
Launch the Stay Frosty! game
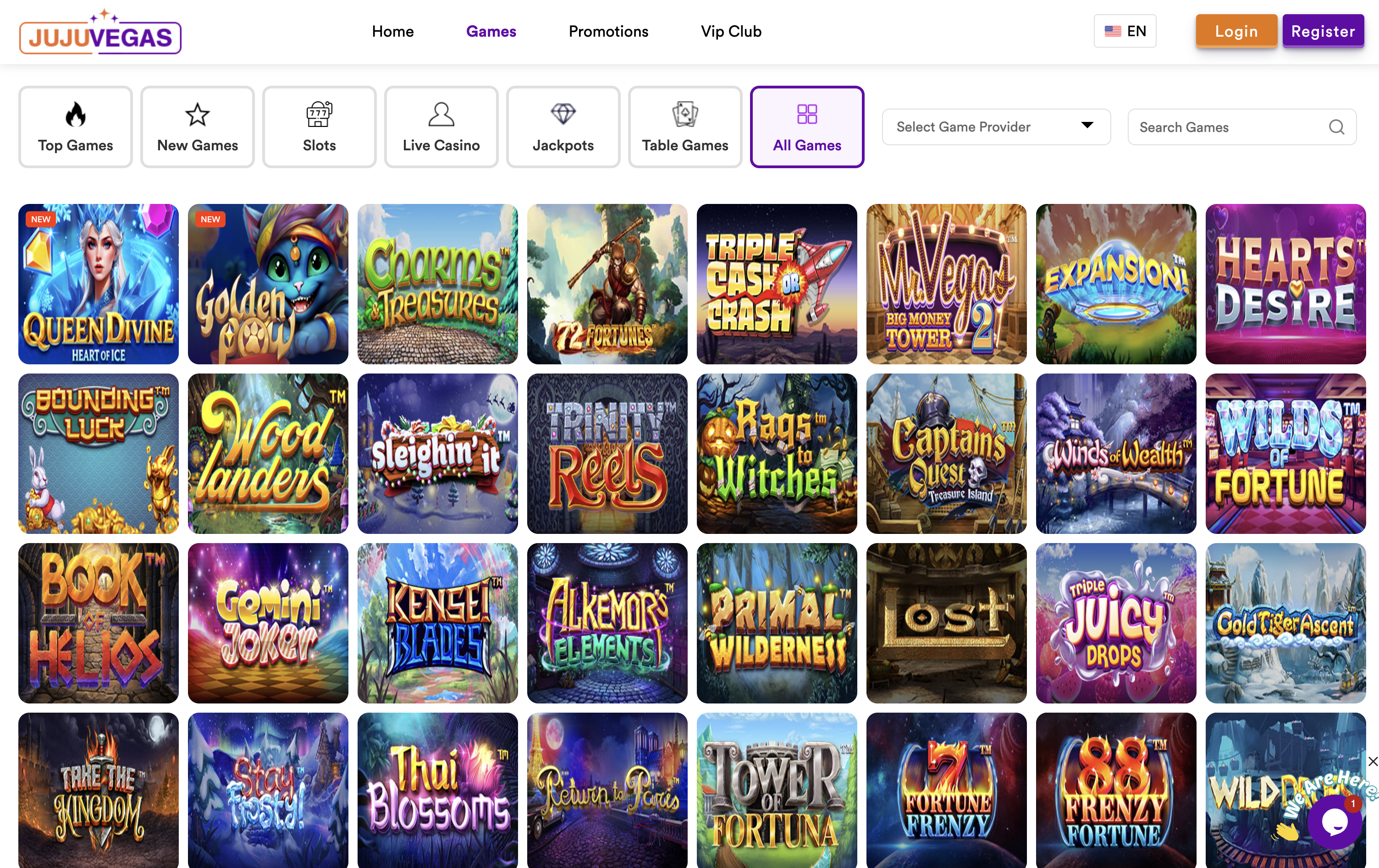[x=268, y=790]
